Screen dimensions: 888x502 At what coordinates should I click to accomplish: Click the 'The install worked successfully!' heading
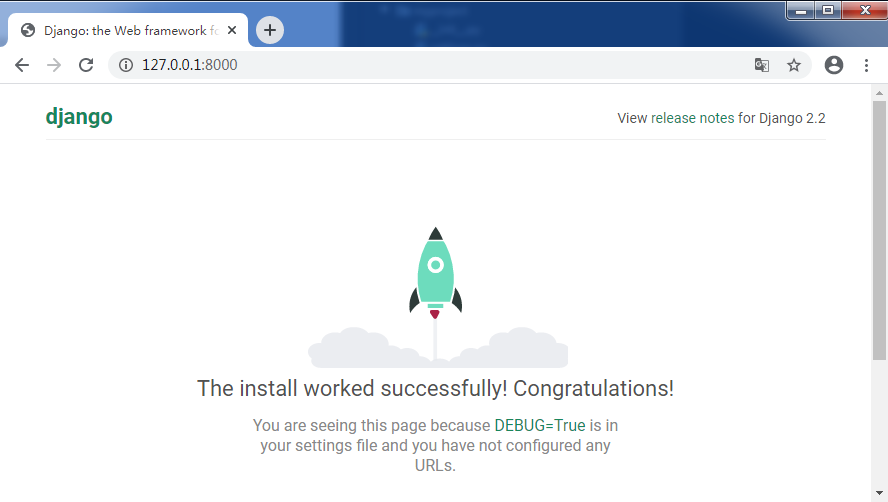click(x=436, y=389)
